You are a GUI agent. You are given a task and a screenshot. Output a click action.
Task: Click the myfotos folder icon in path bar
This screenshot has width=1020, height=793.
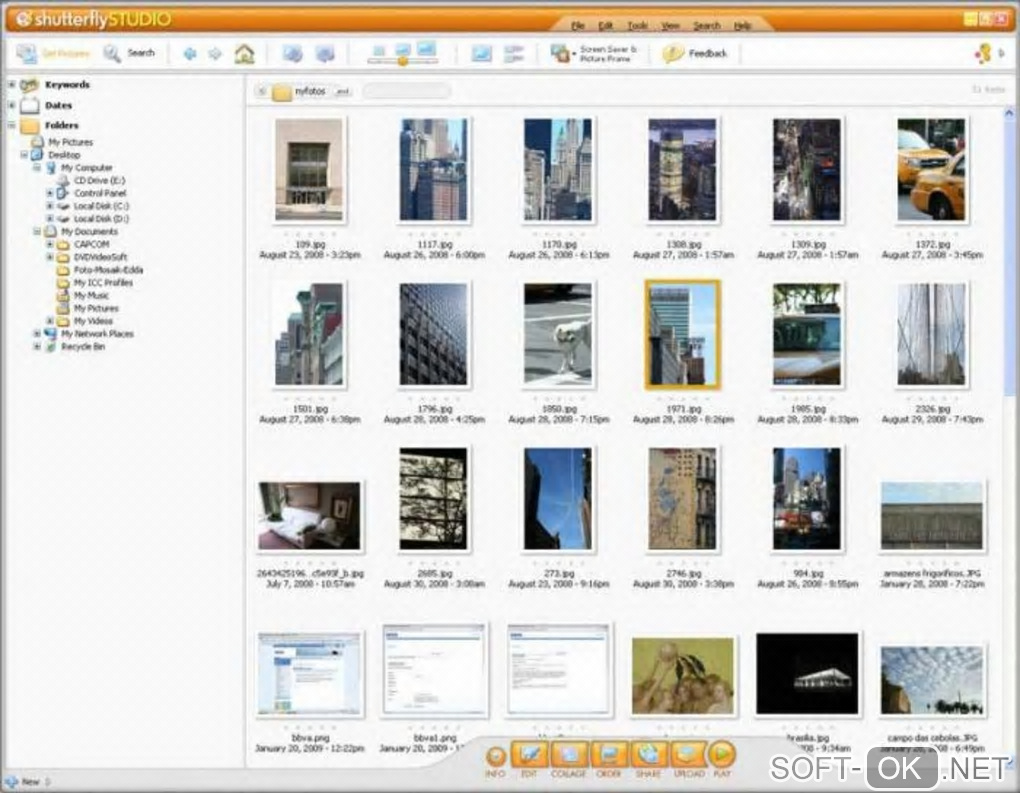(x=282, y=92)
